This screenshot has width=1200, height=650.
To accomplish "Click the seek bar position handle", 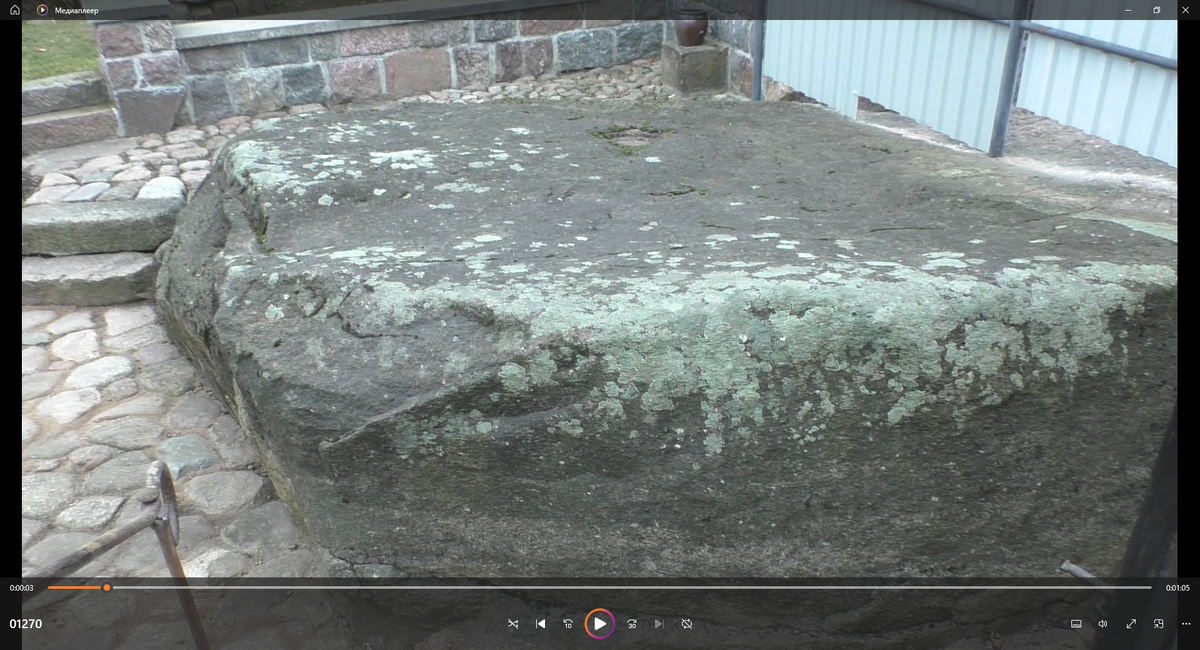I will tap(107, 588).
